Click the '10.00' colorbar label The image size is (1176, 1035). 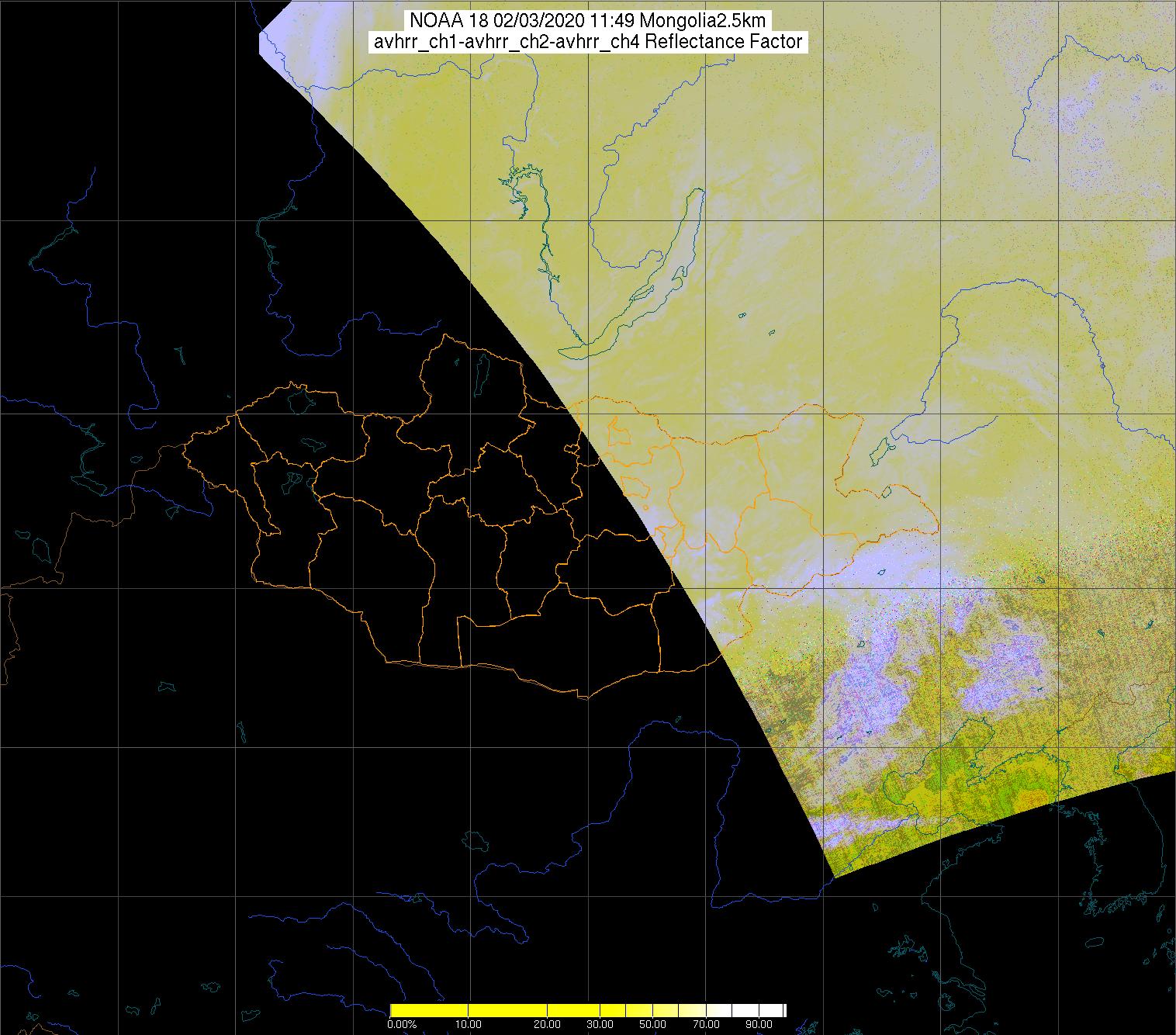coord(469,1025)
